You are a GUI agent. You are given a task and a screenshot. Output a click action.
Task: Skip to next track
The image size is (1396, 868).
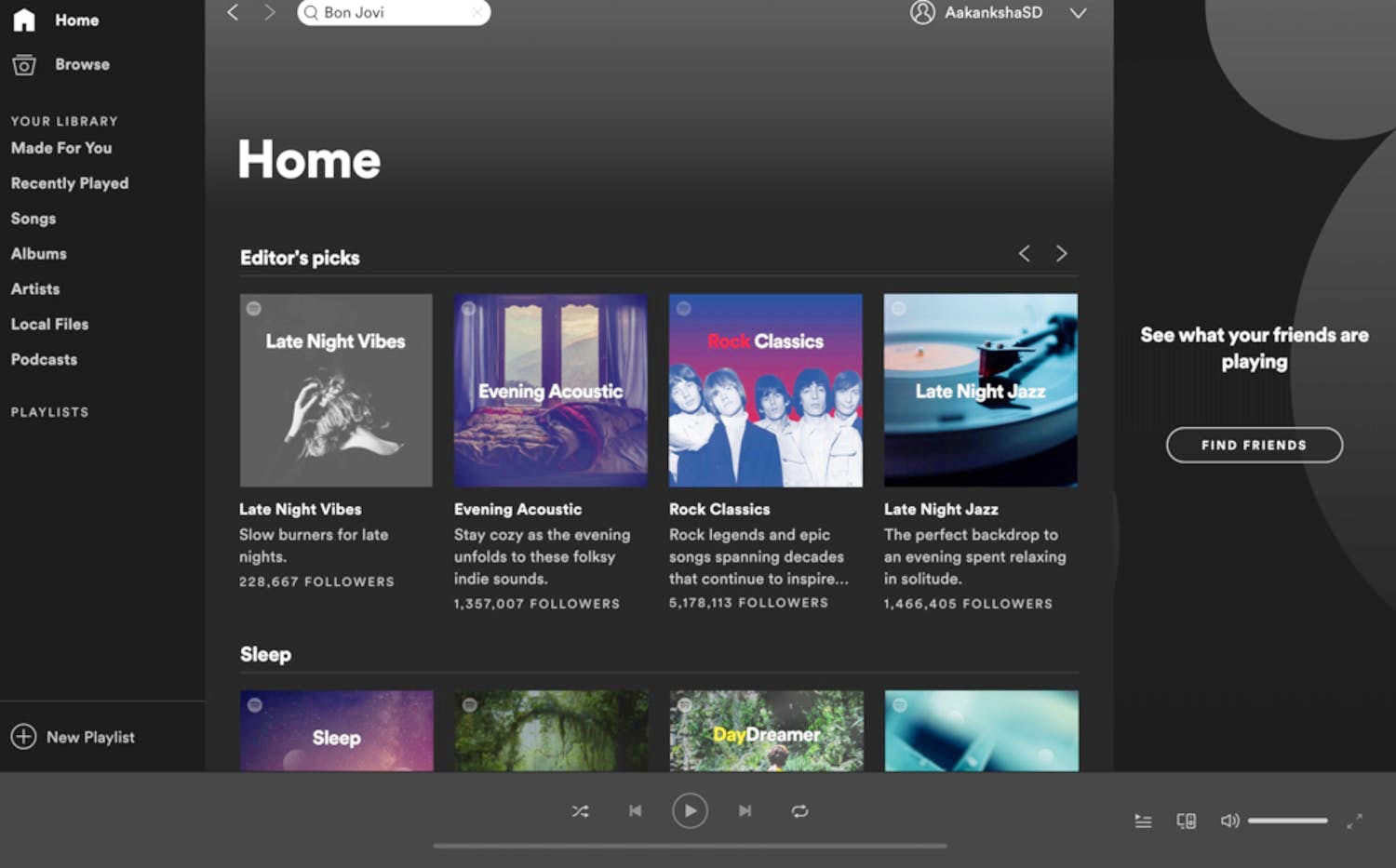coord(745,811)
